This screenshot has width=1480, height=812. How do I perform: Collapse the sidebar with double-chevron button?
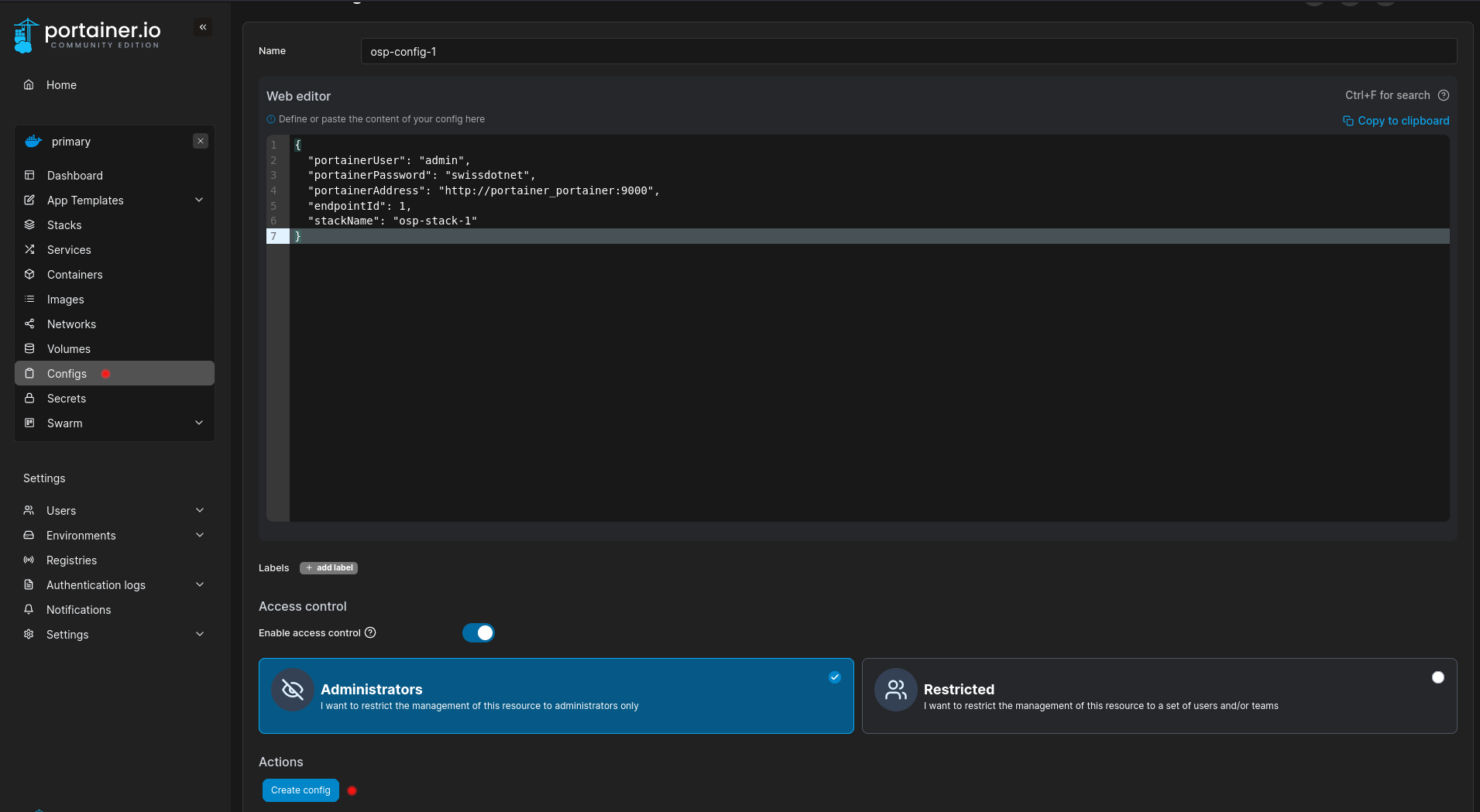point(203,27)
